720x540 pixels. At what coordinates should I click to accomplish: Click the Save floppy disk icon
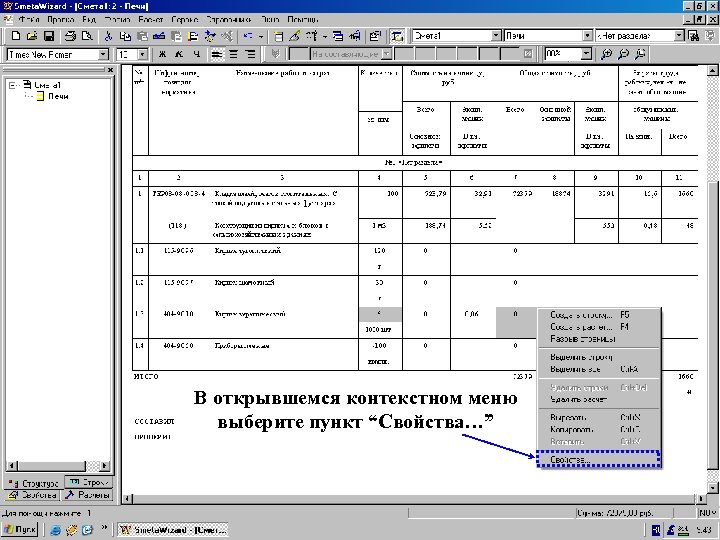click(x=49, y=36)
